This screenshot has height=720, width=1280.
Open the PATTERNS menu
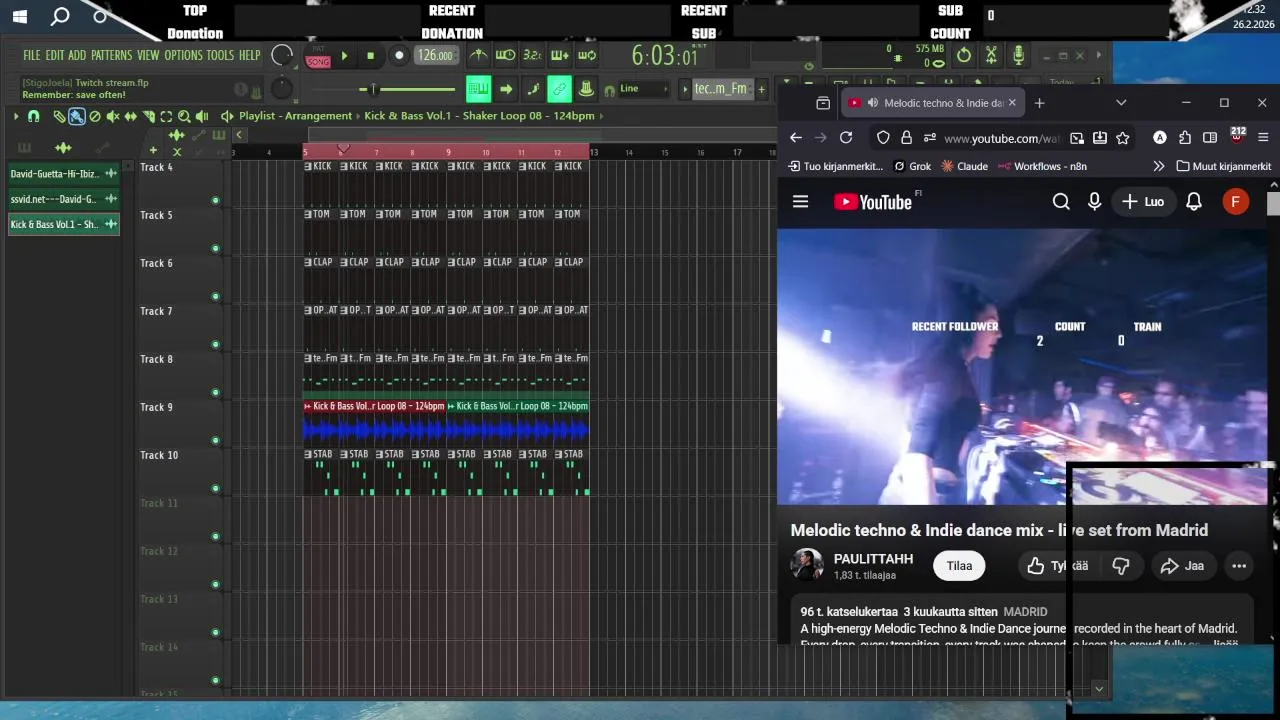coord(111,56)
